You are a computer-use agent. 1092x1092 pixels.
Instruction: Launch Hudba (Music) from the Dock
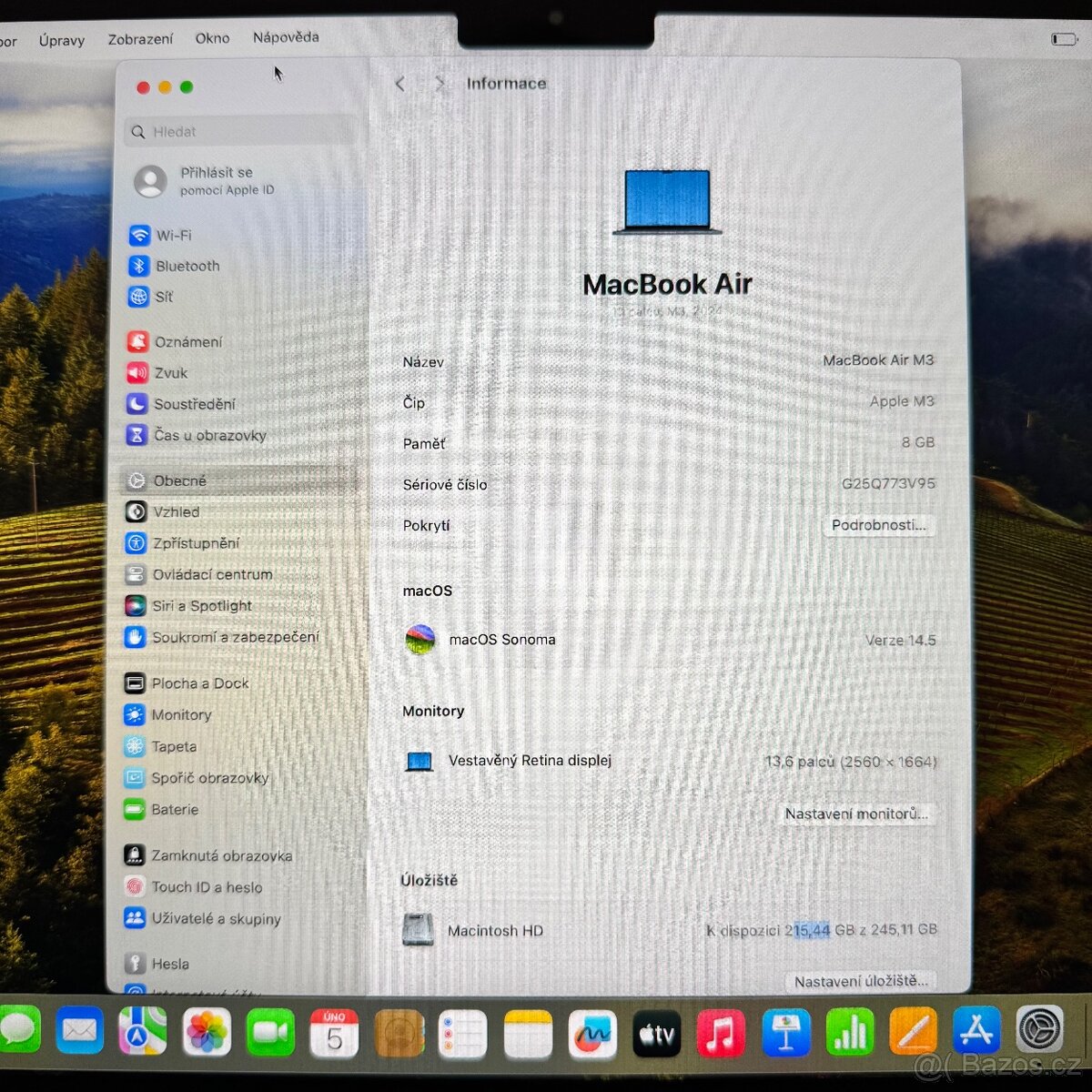tap(720, 1031)
